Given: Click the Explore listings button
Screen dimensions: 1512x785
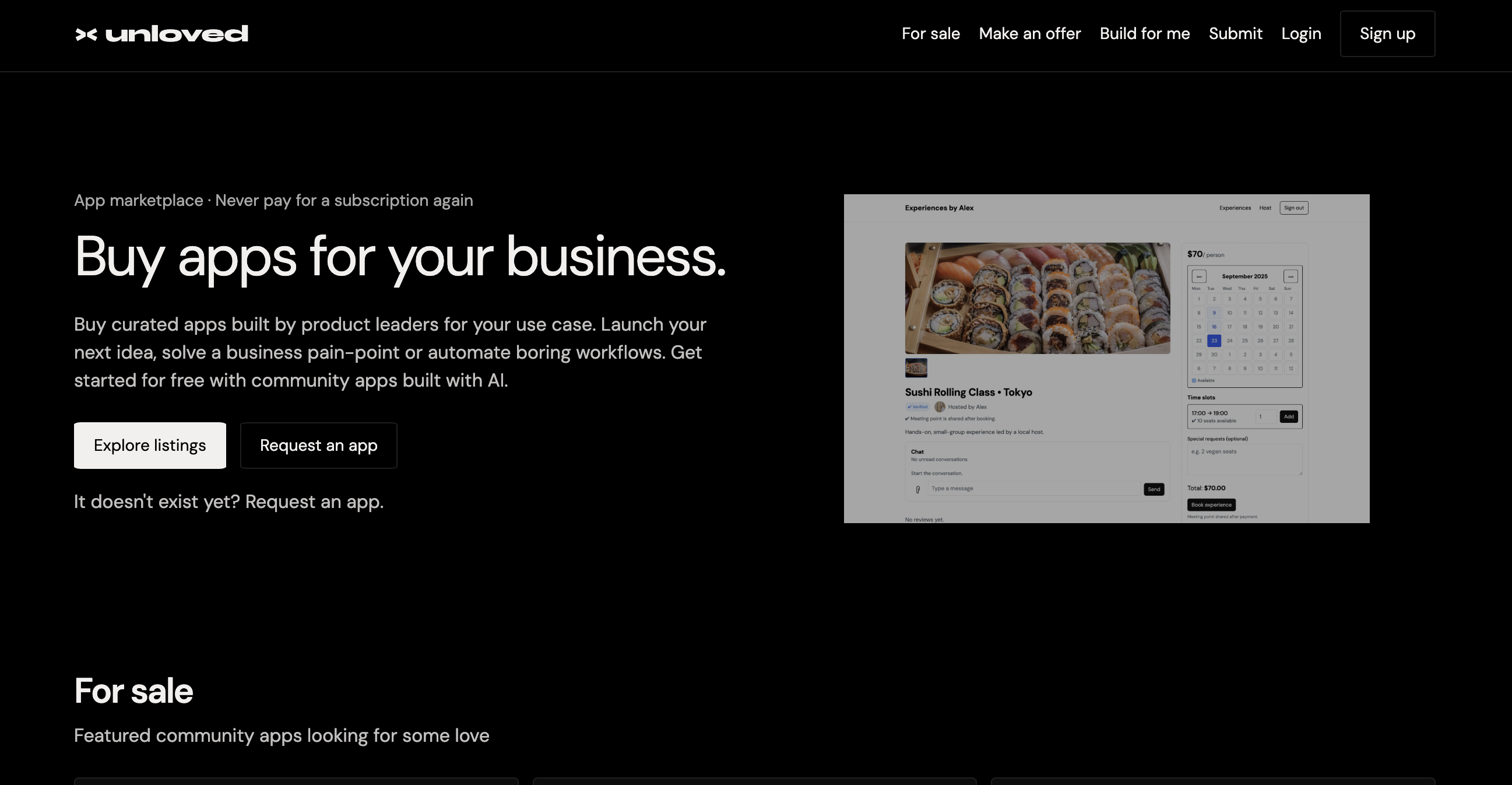Looking at the screenshot, I should tap(150, 446).
